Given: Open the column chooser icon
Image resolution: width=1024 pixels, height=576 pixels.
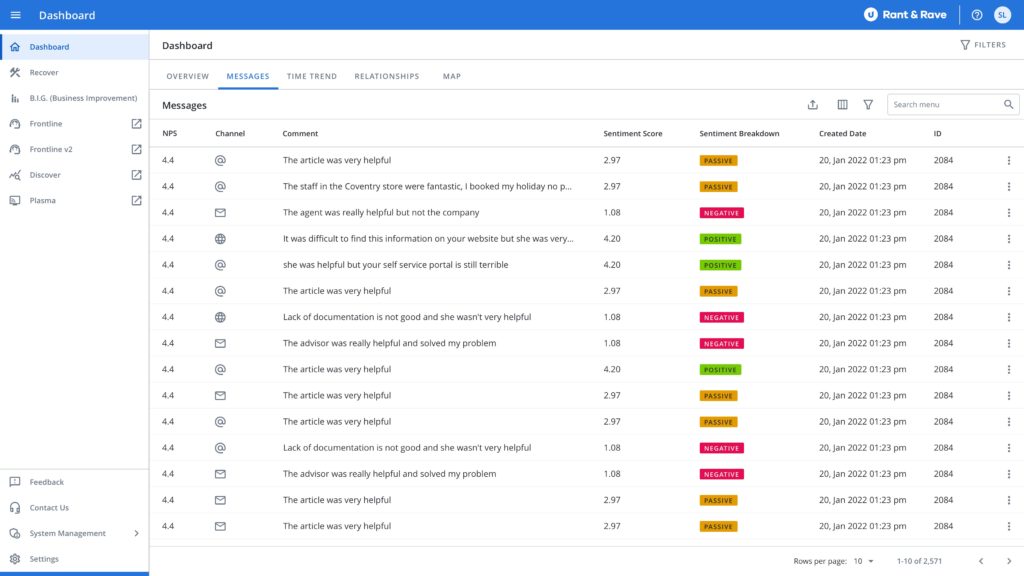Looking at the screenshot, I should (842, 104).
